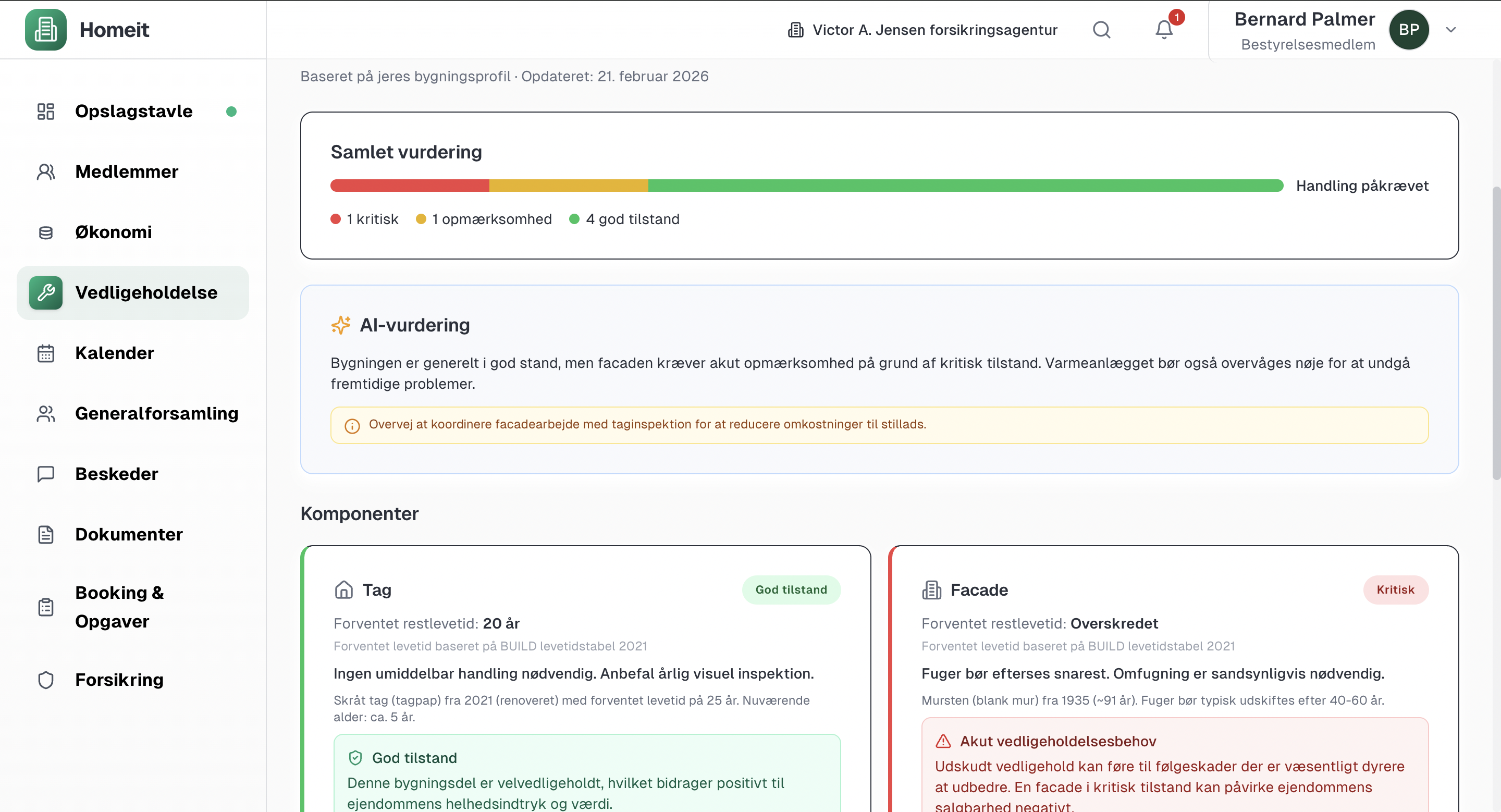Click the BP avatar circle

pos(1409,30)
